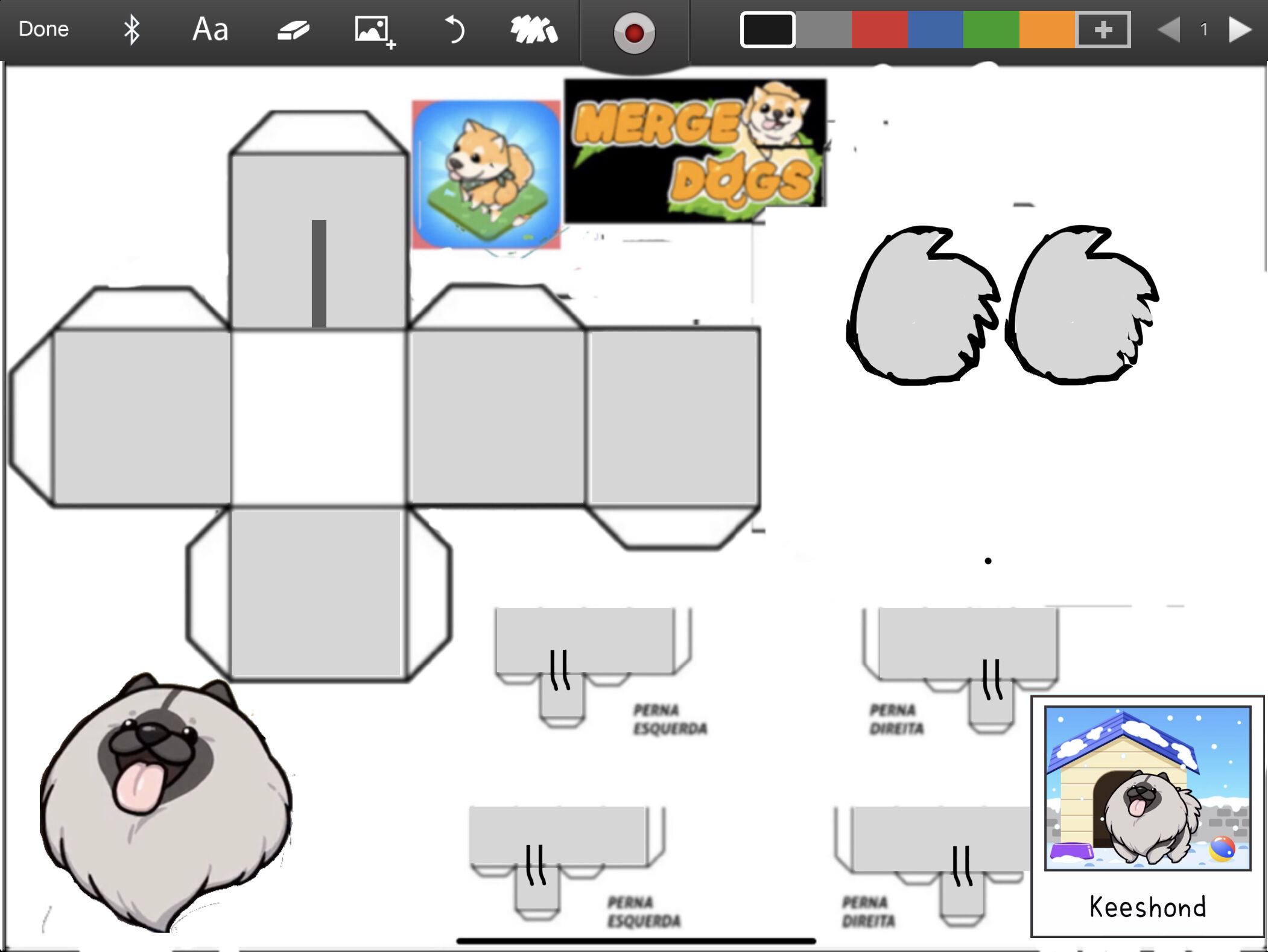This screenshot has height=952, width=1268.
Task: Select the black color swatch
Action: click(767, 30)
